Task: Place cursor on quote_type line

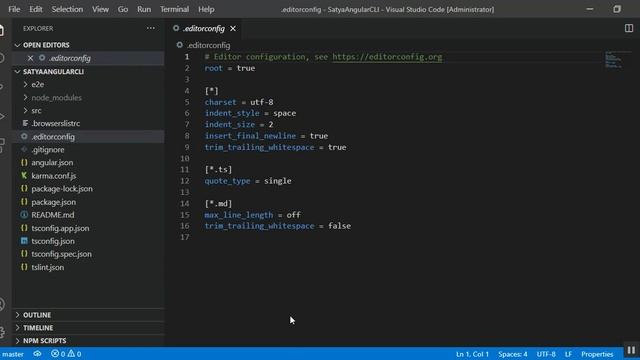Action: [x=248, y=181]
